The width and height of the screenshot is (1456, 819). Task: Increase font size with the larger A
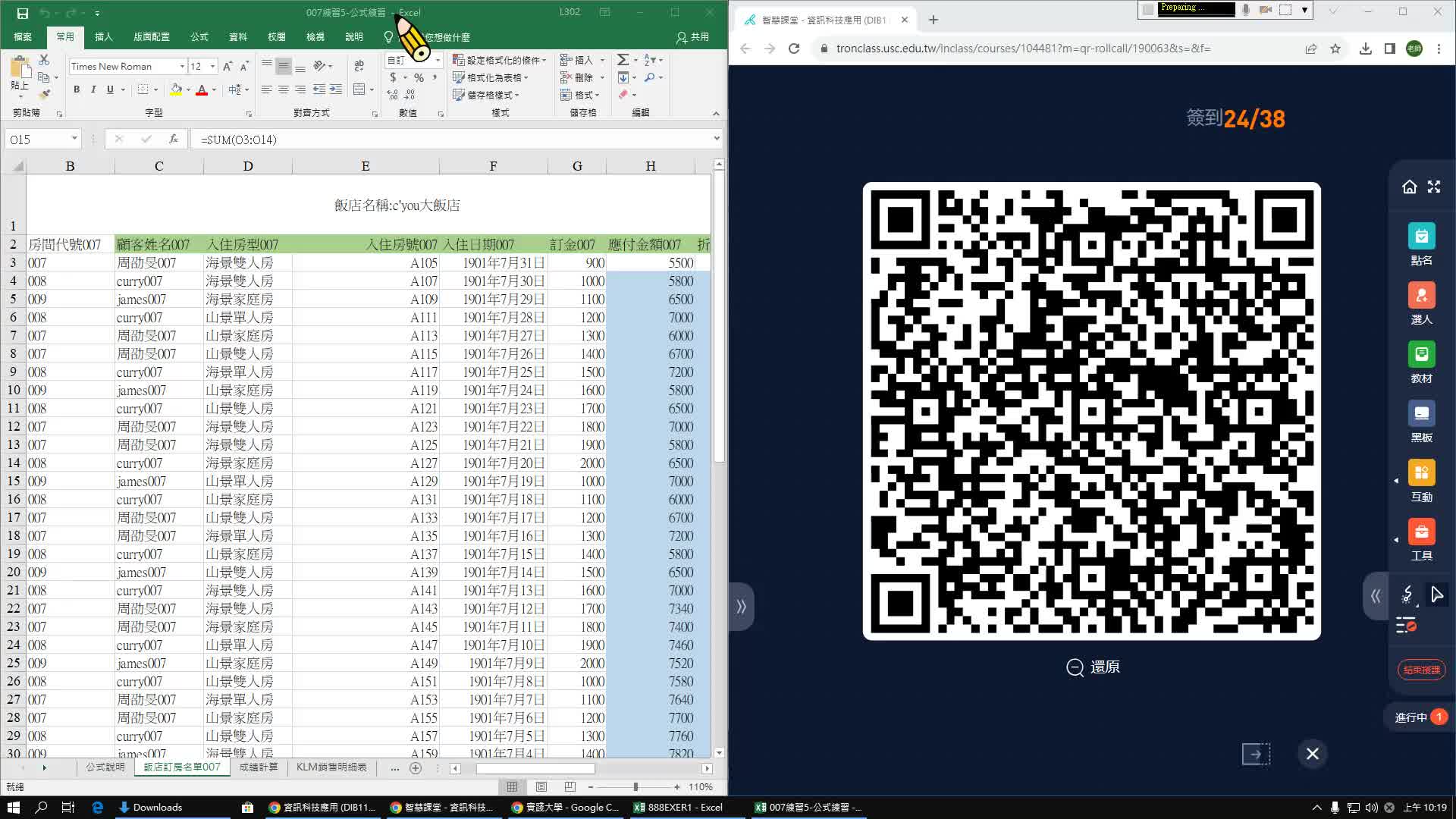tap(227, 67)
